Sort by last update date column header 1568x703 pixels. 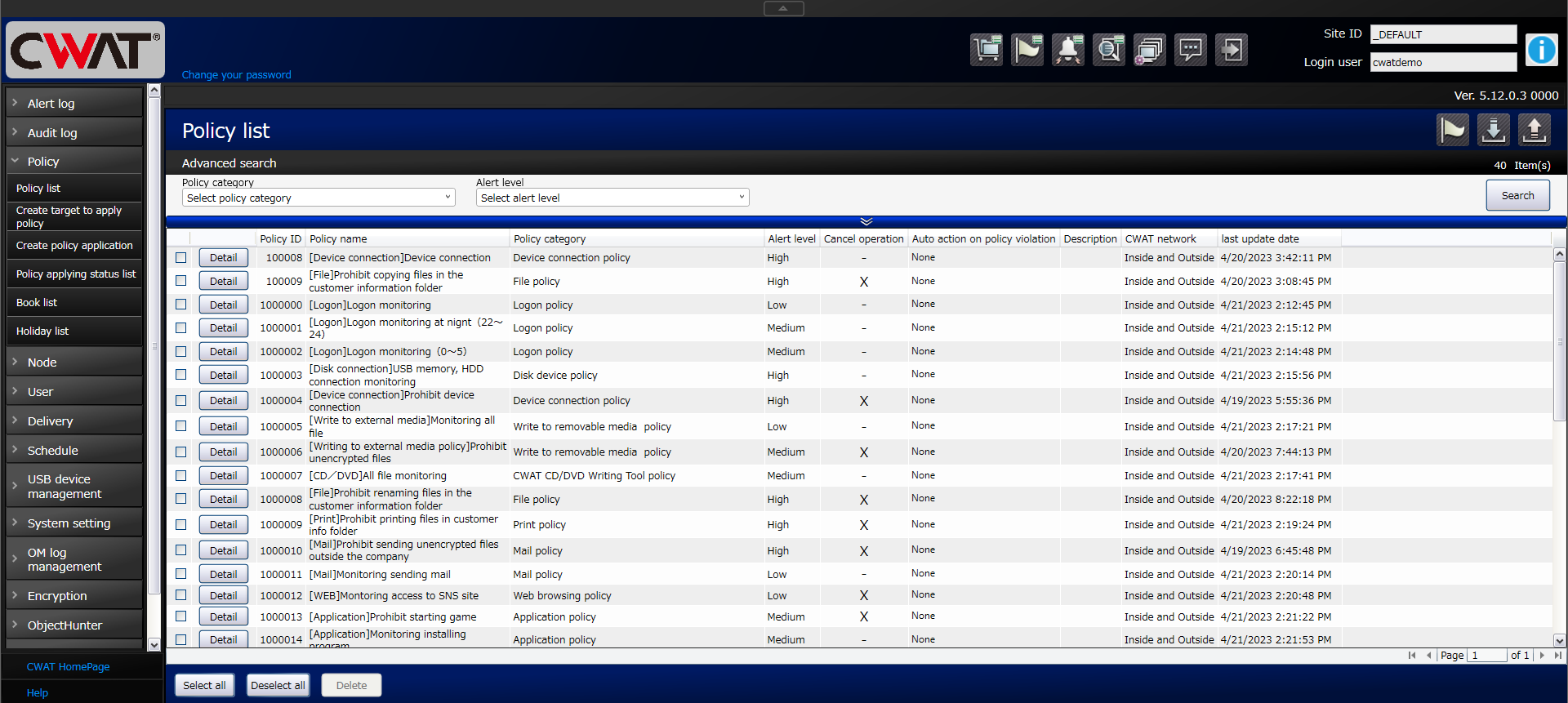tap(1259, 239)
